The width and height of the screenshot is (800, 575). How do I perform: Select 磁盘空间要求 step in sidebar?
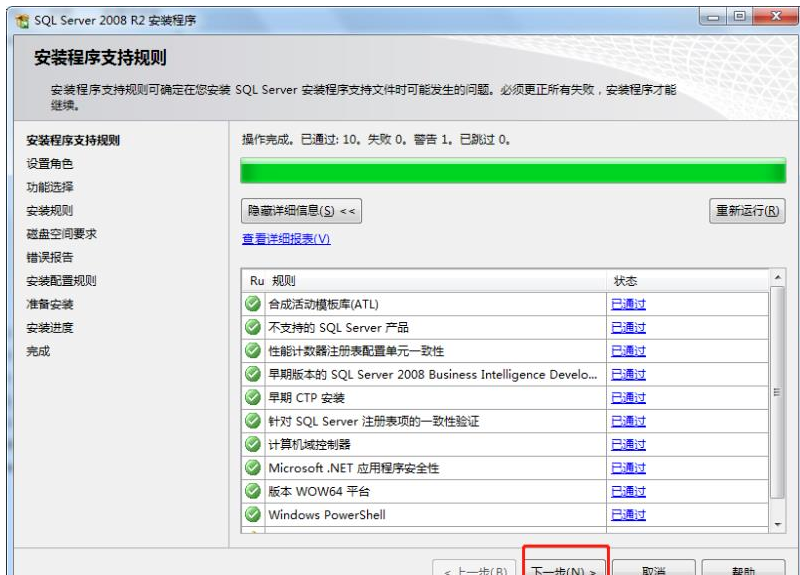pos(61,234)
